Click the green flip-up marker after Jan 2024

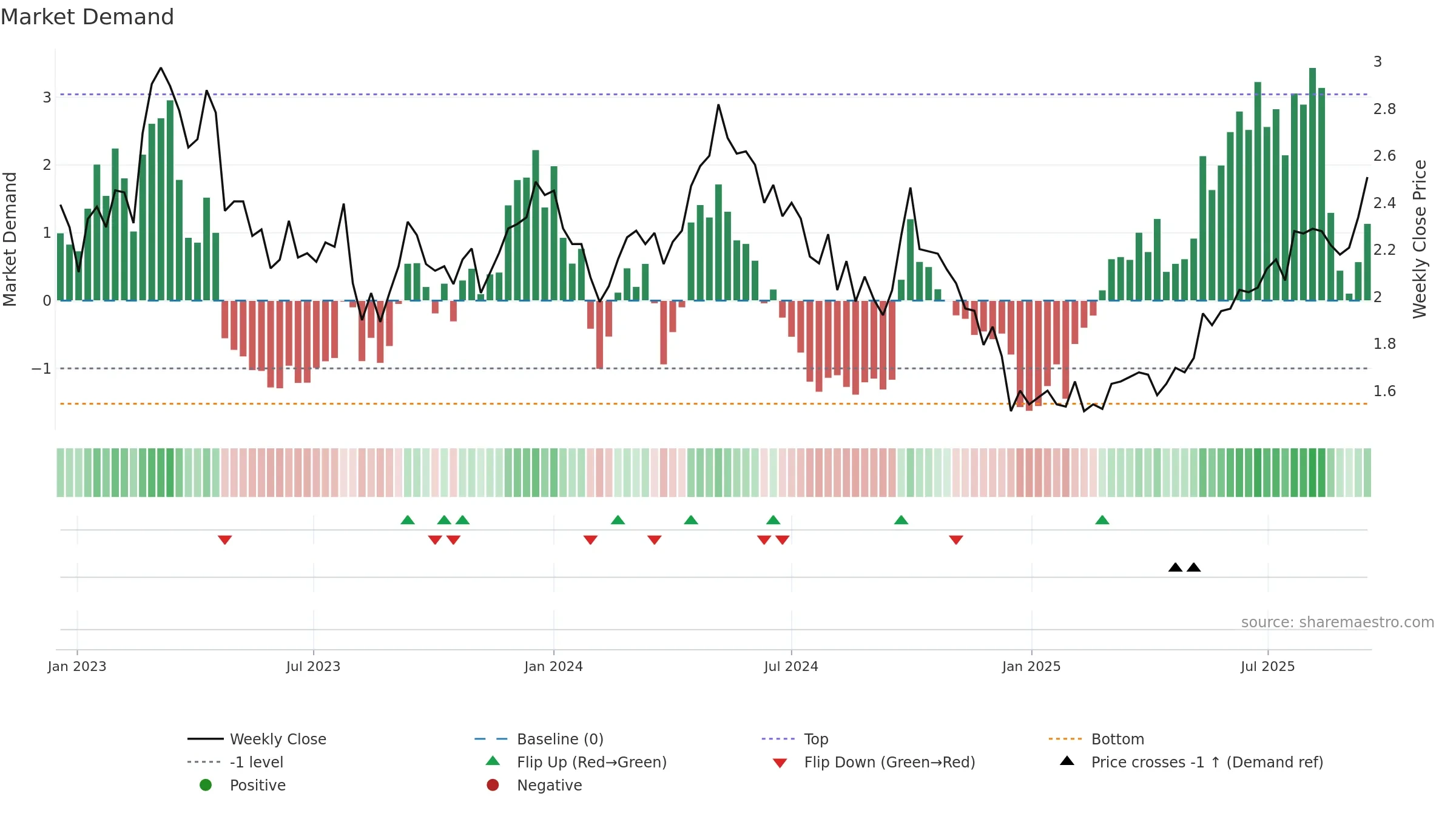[x=618, y=520]
